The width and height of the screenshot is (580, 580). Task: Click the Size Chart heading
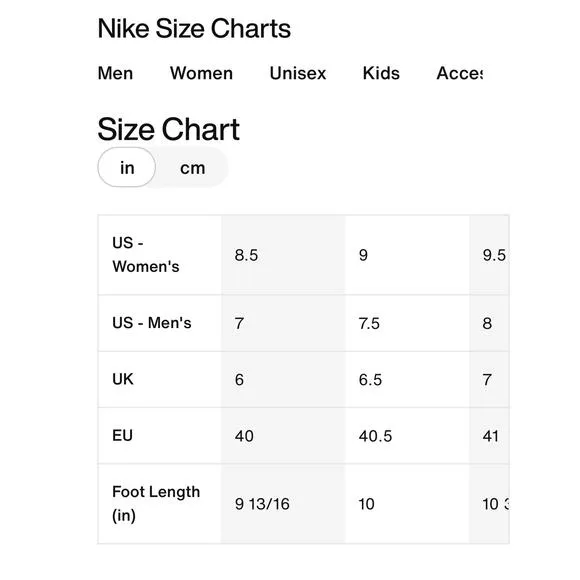point(168,129)
